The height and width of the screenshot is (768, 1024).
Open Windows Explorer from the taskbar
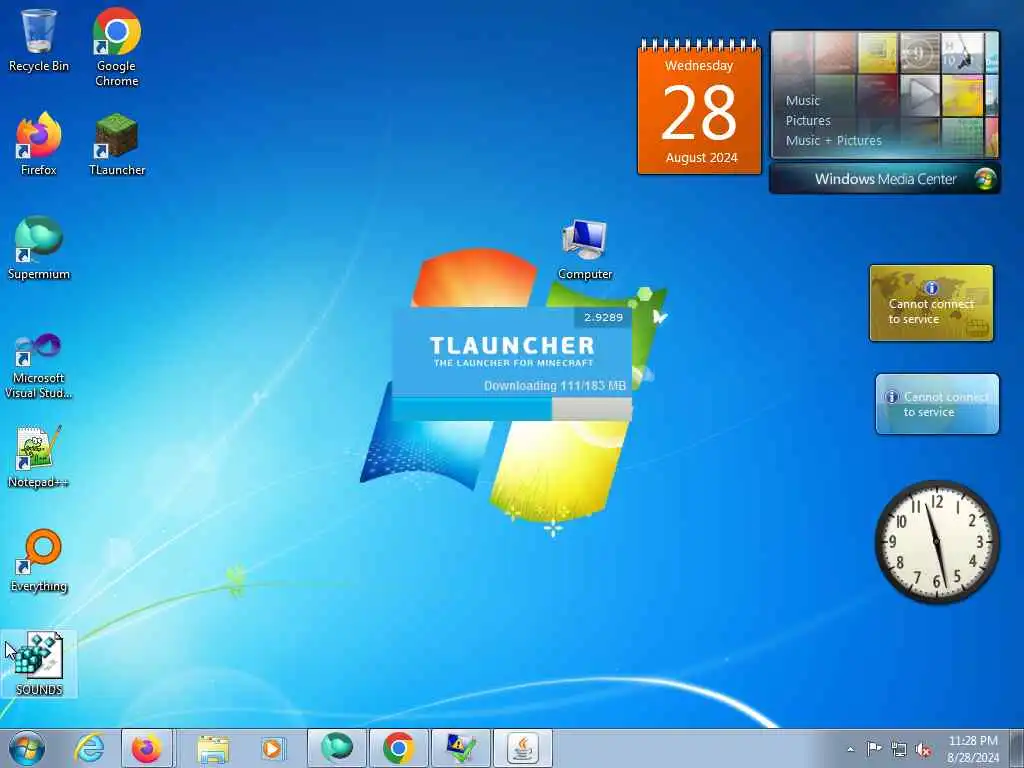[x=213, y=748]
